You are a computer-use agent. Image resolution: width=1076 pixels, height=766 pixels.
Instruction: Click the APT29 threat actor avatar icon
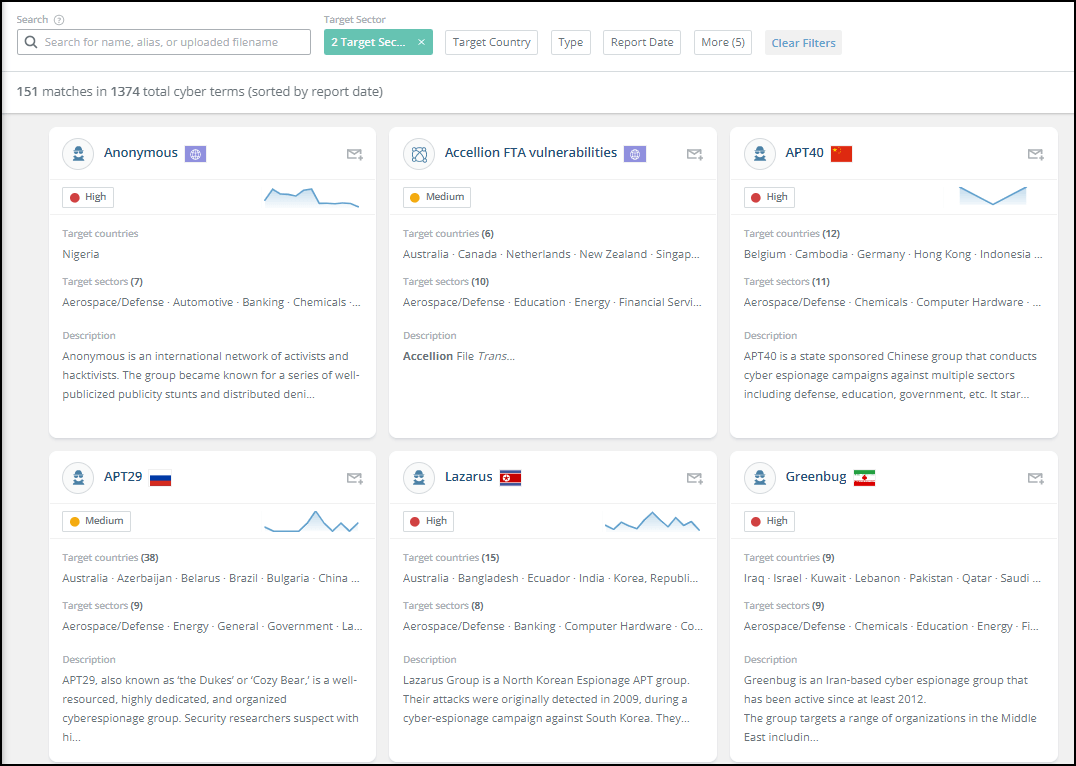click(x=78, y=478)
